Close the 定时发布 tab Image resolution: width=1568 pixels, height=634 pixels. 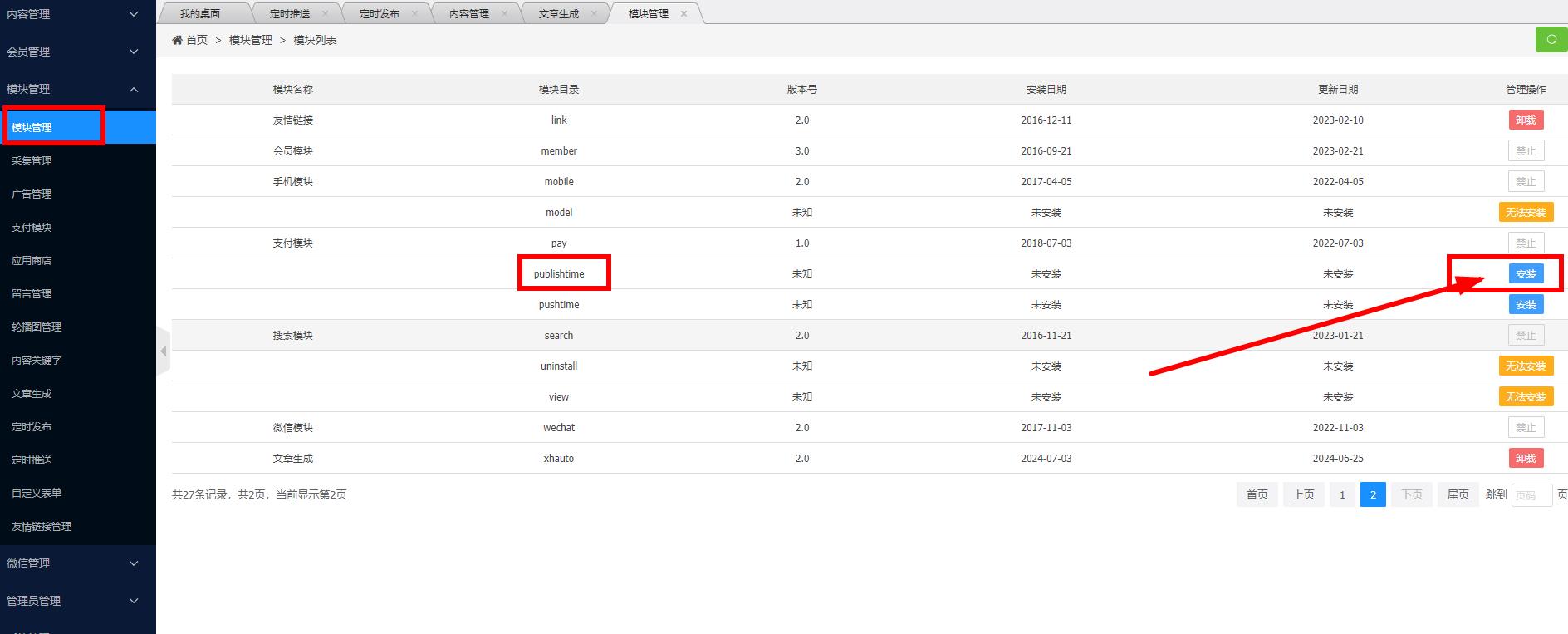(x=414, y=13)
